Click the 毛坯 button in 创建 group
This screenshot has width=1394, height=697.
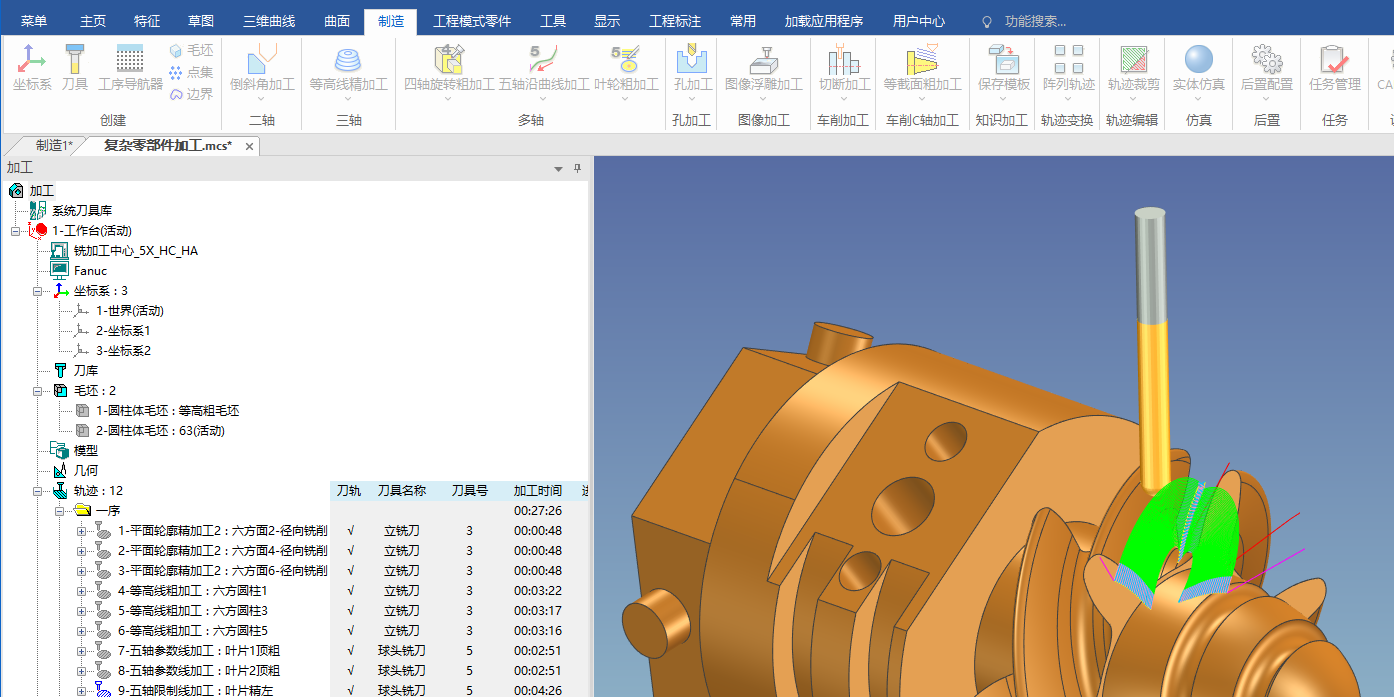click(x=191, y=50)
